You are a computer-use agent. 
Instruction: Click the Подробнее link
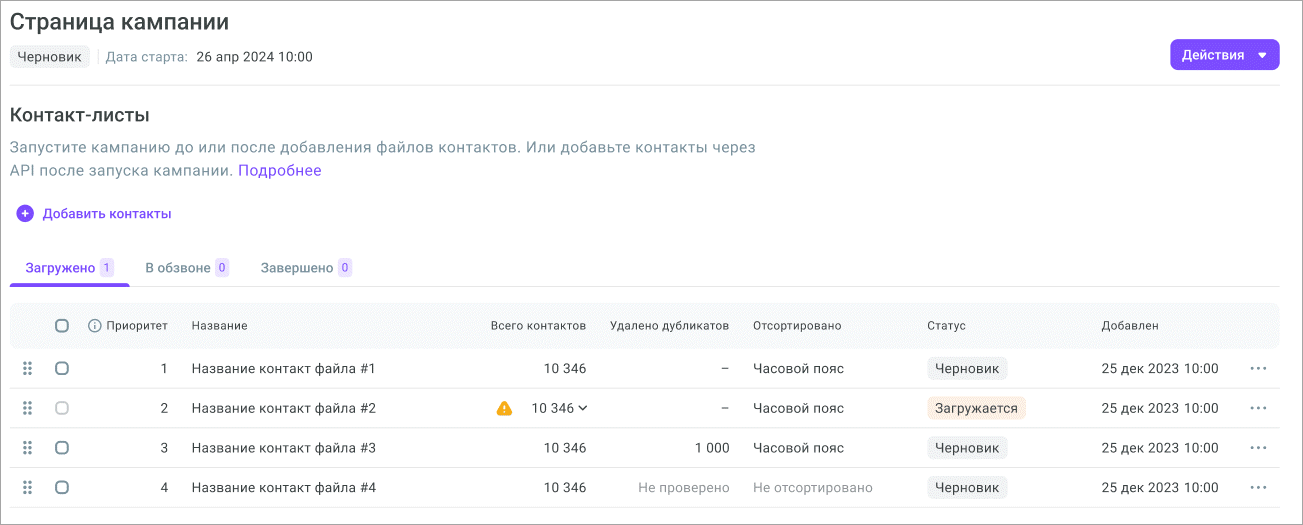coord(279,171)
